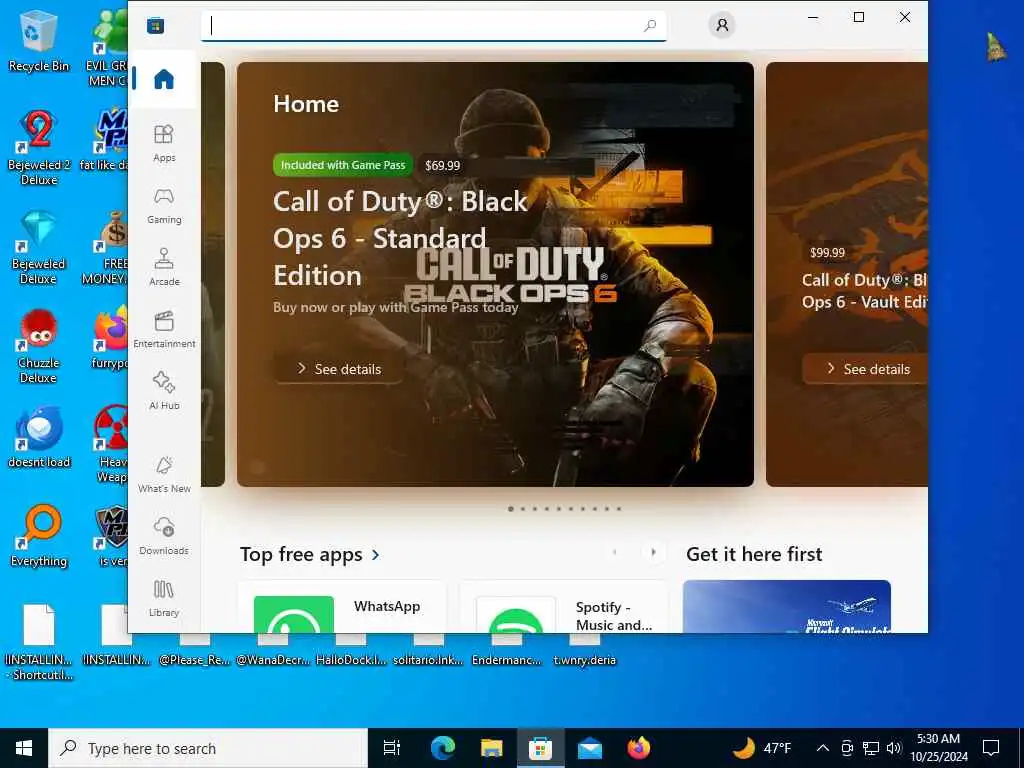Select the @Please_Re... desktop file
Screen dimensions: 1024x768
pyautogui.click(x=195, y=650)
